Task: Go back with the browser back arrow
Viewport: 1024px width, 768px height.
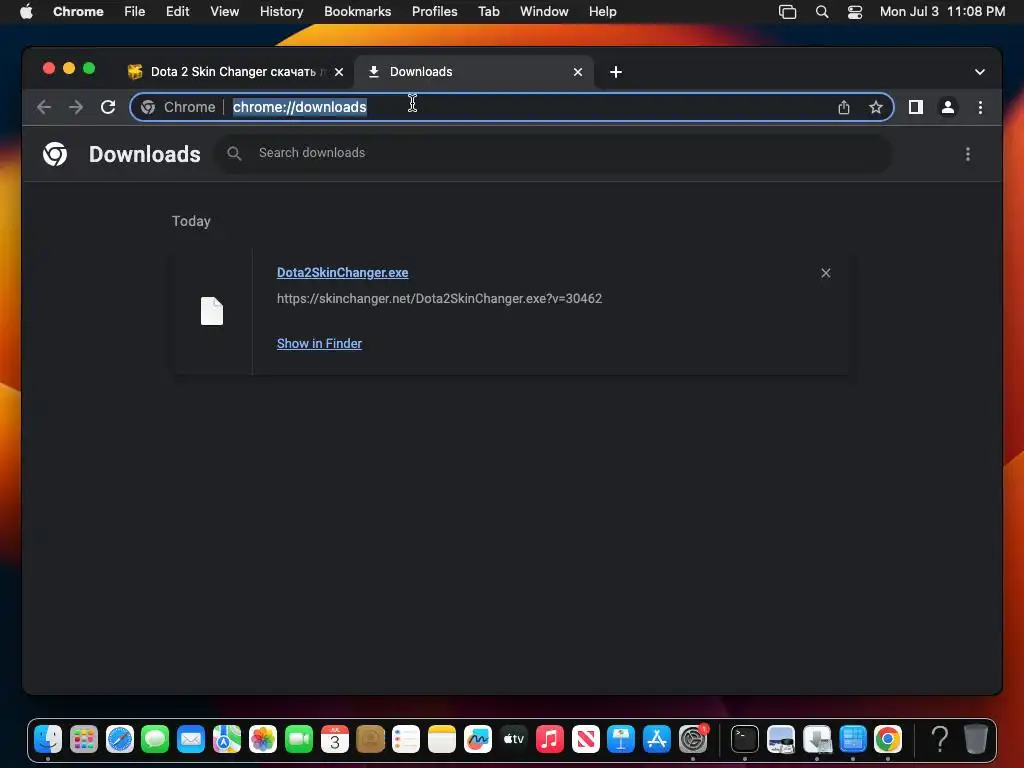Action: [44, 107]
